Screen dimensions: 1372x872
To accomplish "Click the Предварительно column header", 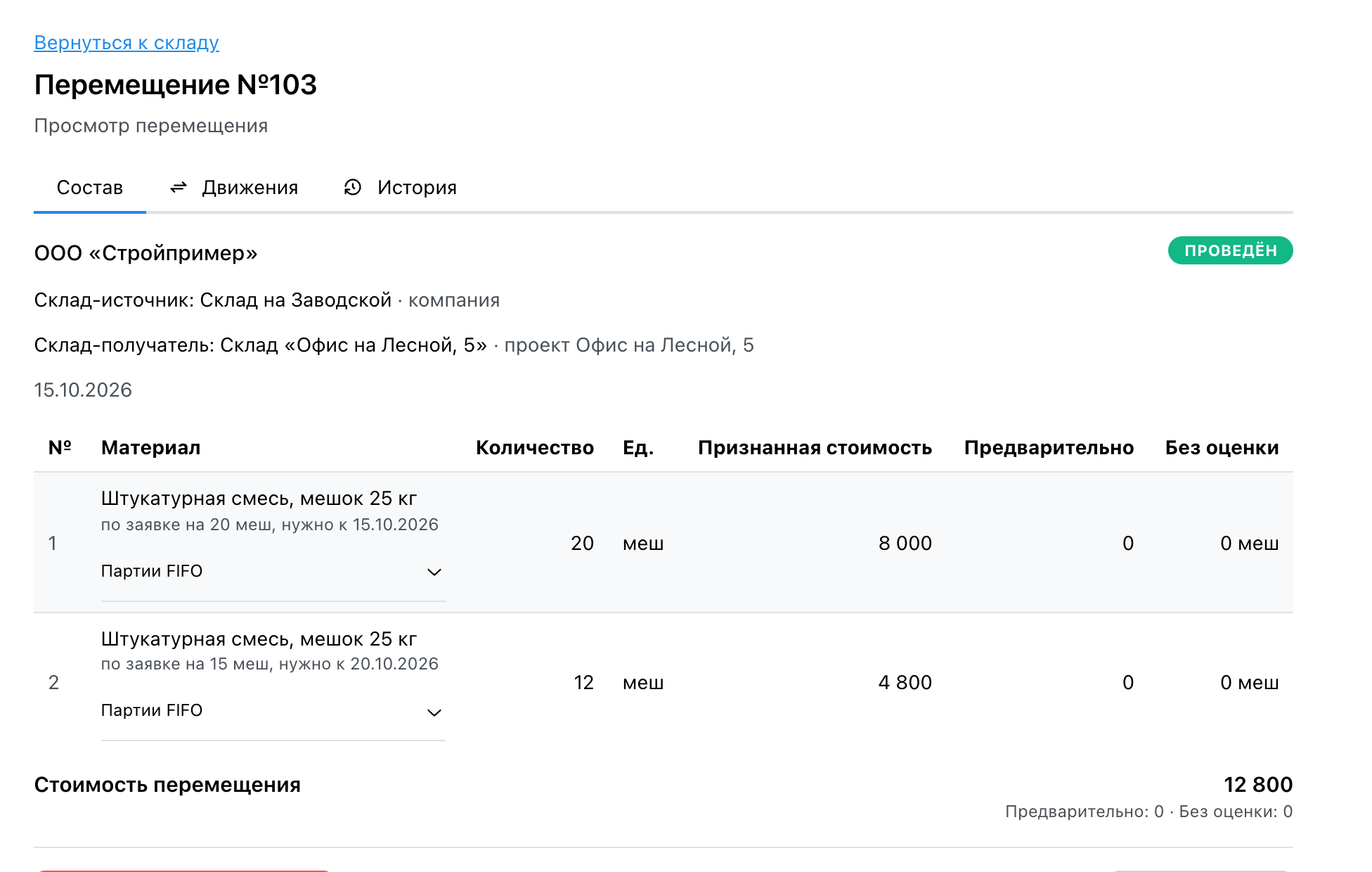I will click(1049, 448).
